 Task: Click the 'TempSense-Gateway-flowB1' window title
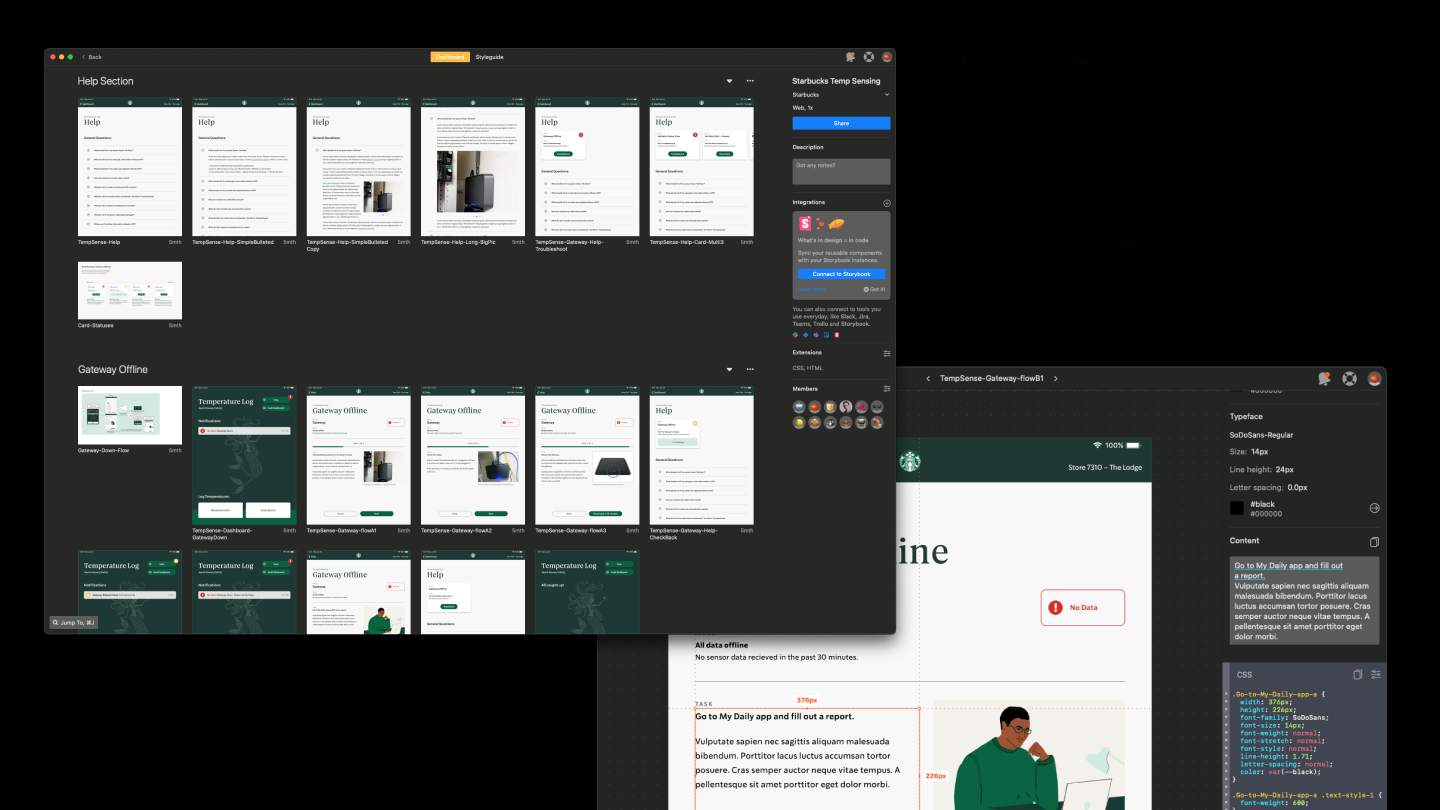[x=992, y=379]
